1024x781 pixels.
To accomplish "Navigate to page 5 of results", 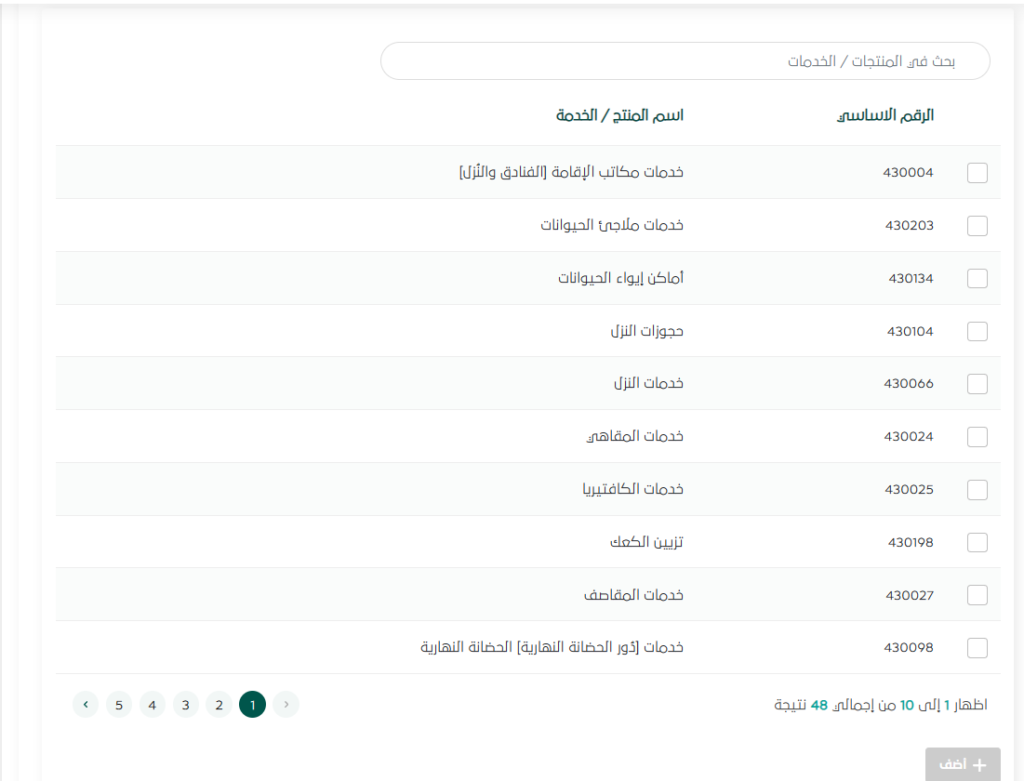I will (119, 705).
